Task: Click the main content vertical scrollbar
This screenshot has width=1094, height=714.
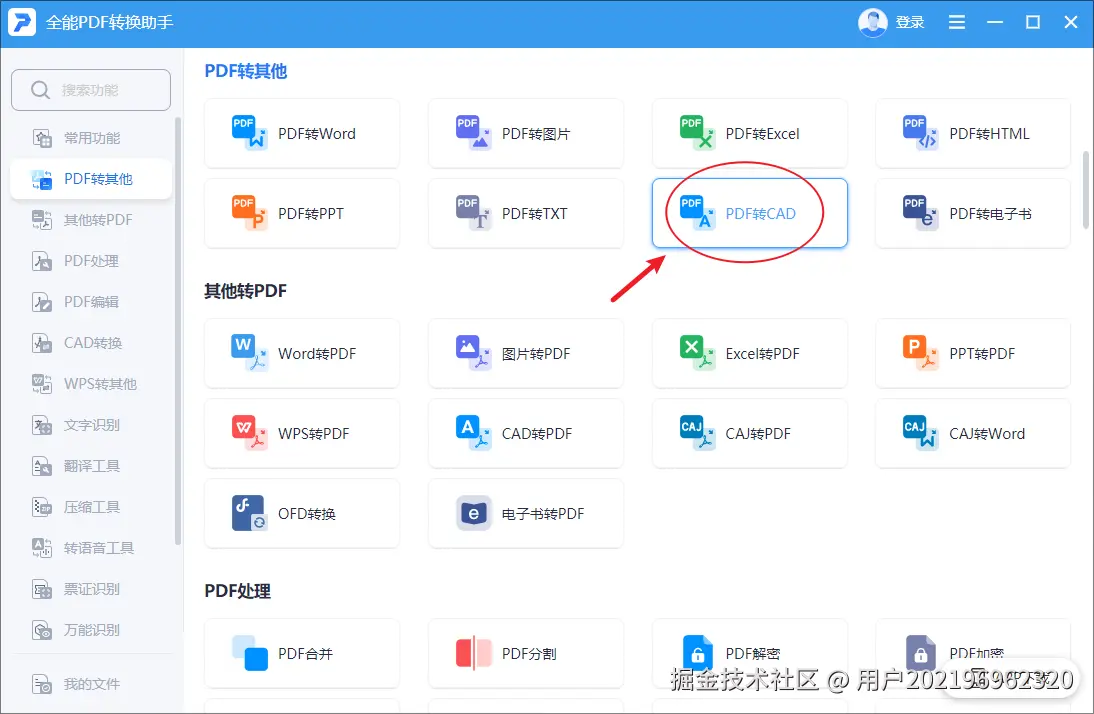Action: pos(1086,190)
